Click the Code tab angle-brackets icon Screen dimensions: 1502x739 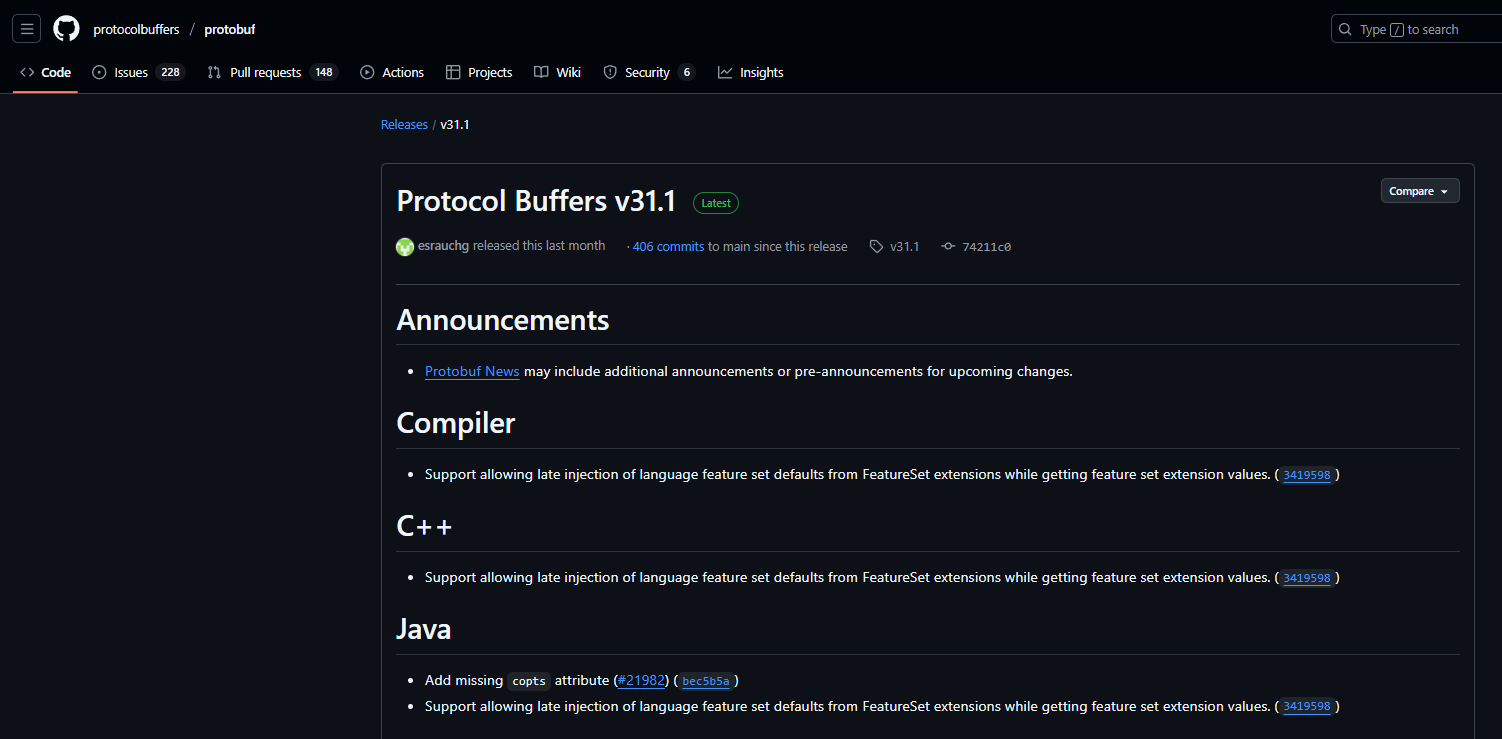coord(27,72)
